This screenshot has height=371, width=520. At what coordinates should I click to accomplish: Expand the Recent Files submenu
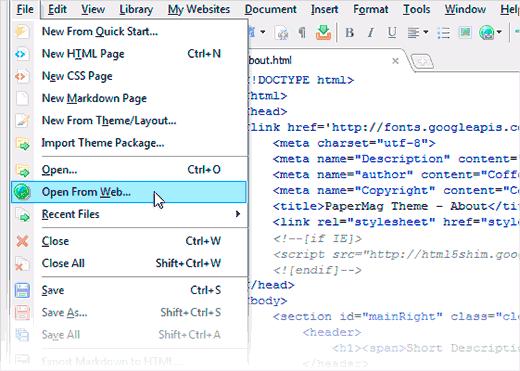point(129,214)
